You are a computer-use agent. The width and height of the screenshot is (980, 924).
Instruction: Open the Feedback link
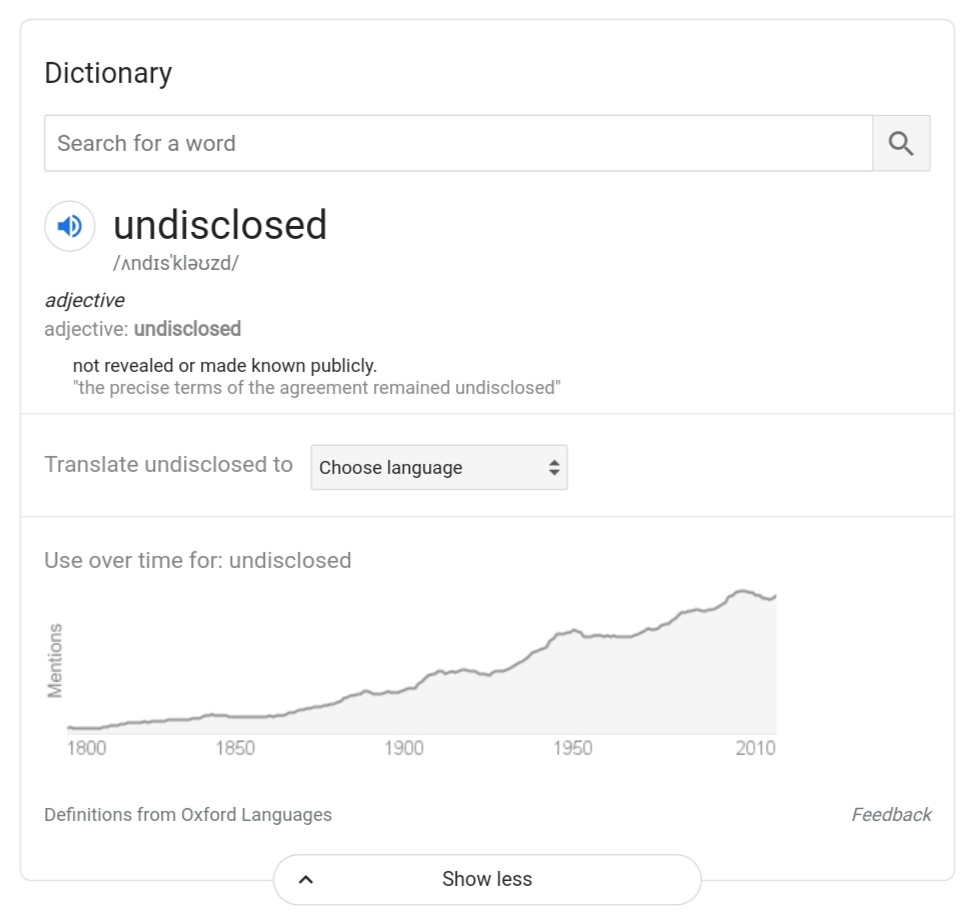pos(891,815)
